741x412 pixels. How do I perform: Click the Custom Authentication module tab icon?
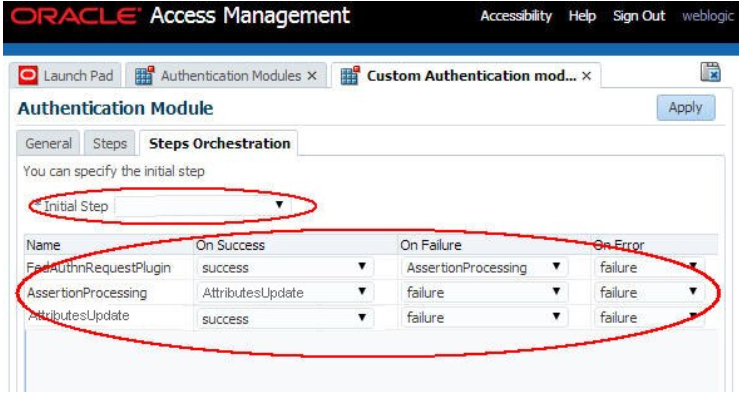click(x=350, y=76)
